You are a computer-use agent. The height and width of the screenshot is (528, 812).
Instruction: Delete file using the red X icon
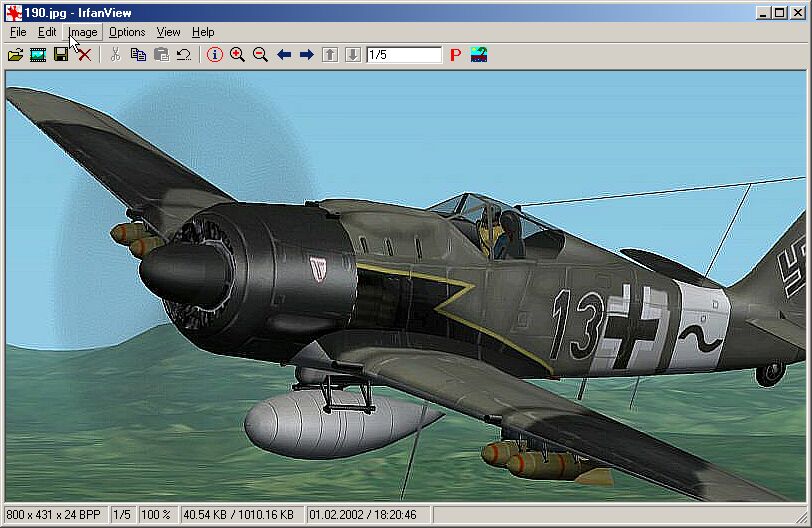[84, 54]
